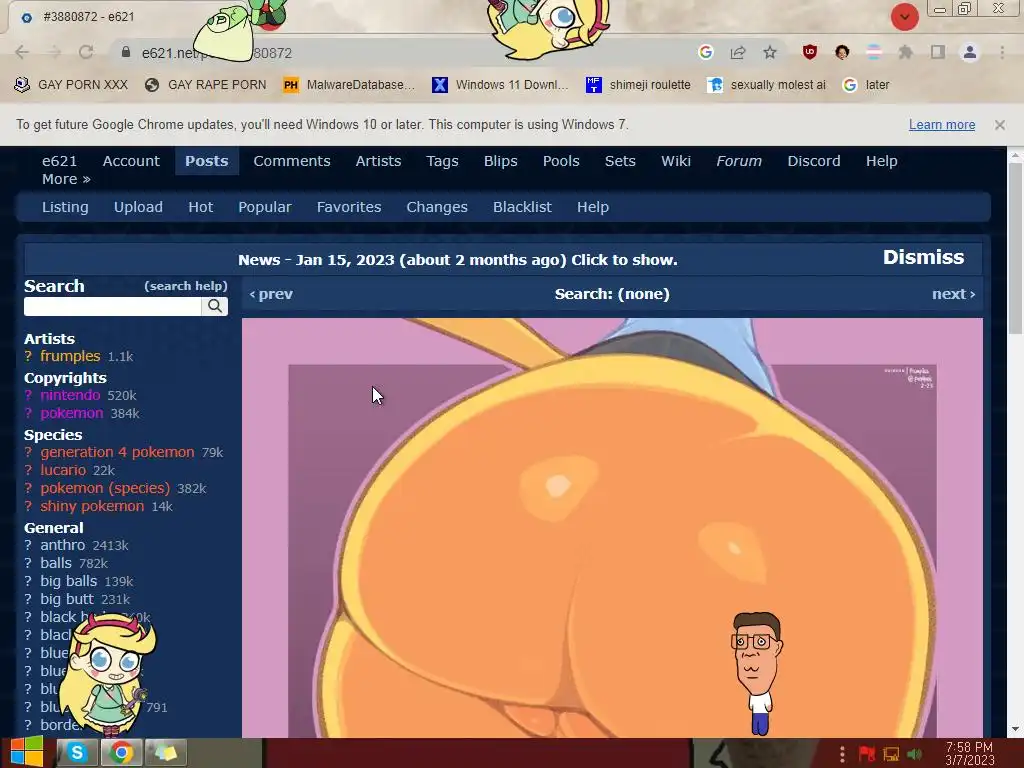Viewport: 1024px width, 768px height.
Task: Open the Favorites subnav link
Action: [349, 207]
